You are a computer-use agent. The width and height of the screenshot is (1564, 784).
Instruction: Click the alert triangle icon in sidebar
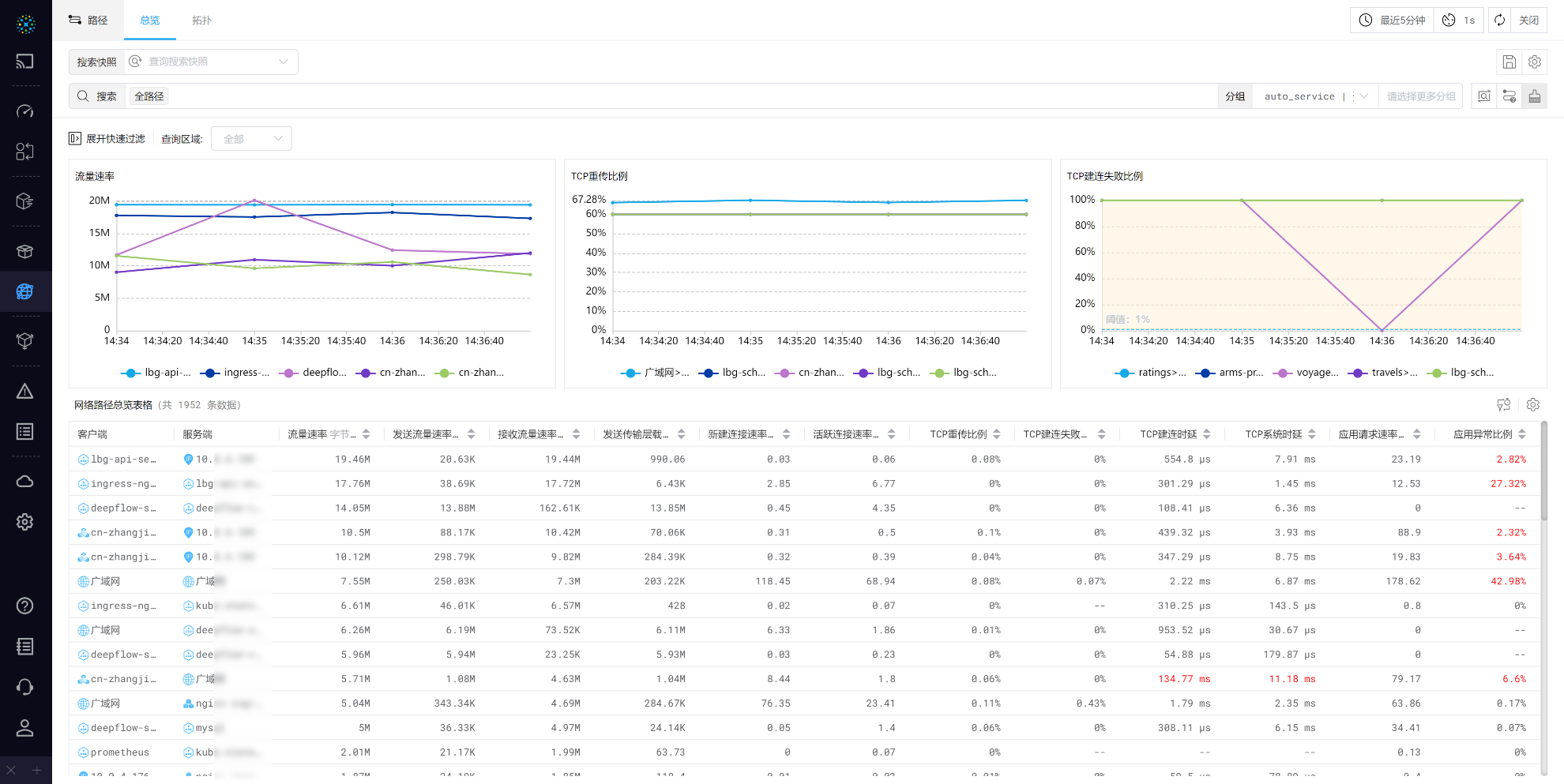[25, 392]
